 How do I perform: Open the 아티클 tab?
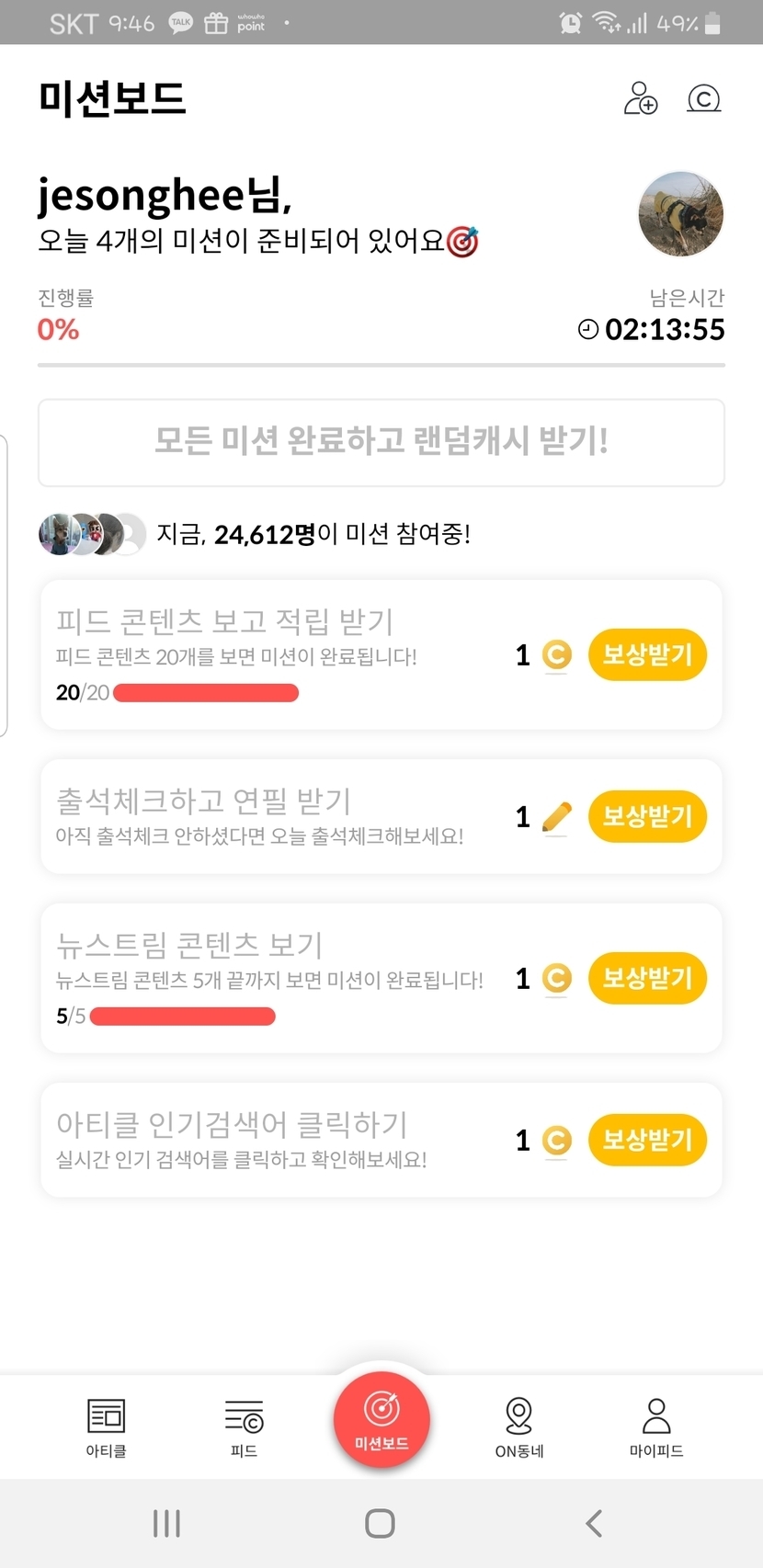[106, 1427]
